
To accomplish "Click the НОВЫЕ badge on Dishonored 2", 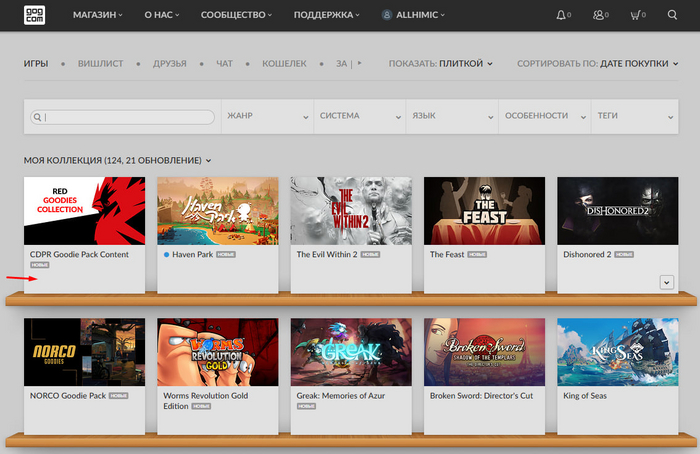I will pos(624,254).
